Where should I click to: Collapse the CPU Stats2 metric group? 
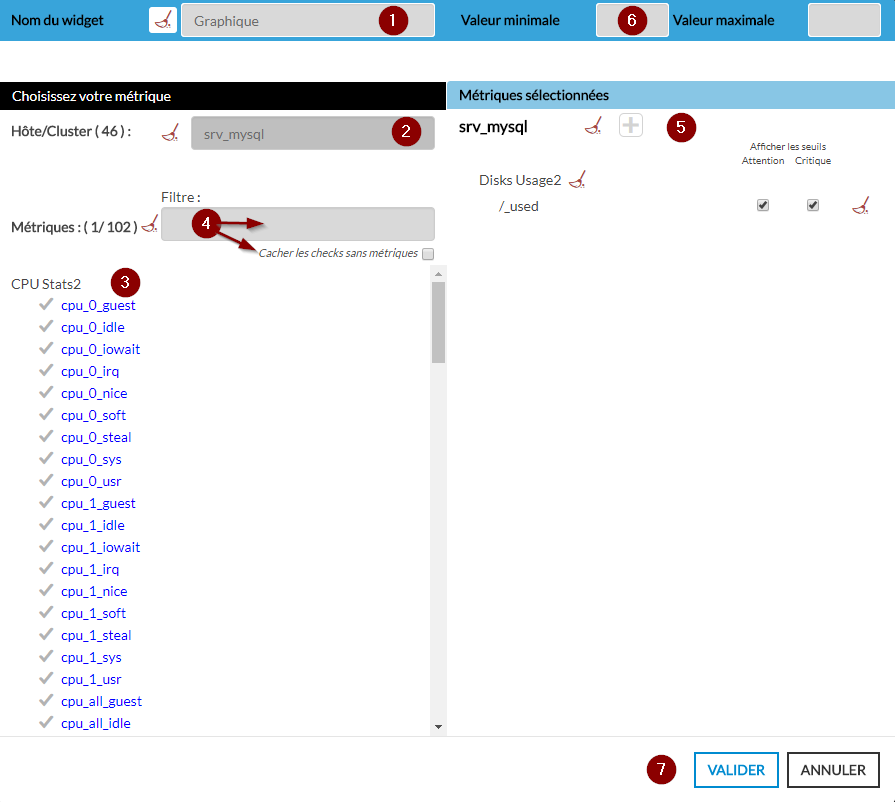point(46,284)
